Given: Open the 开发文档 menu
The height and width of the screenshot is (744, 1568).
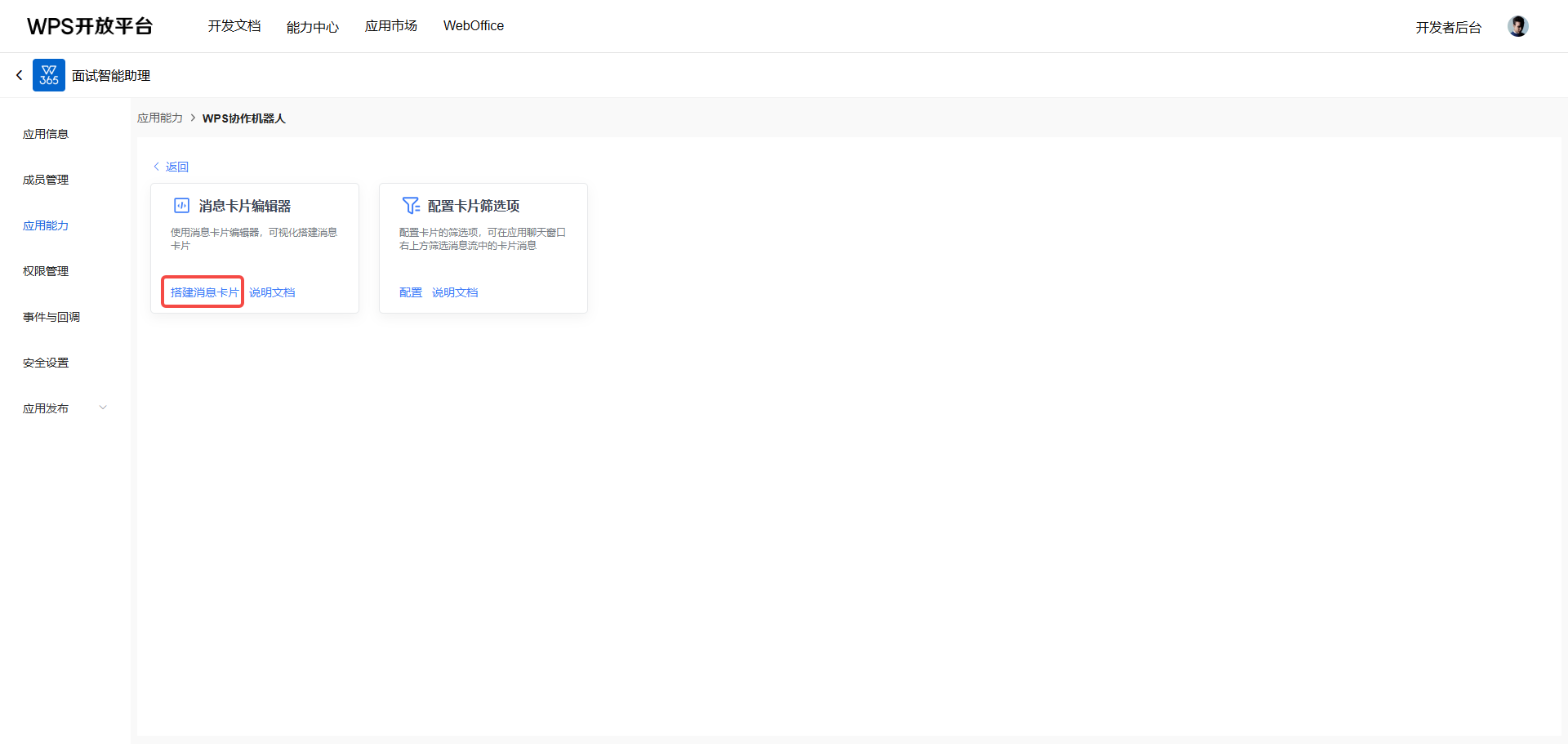Looking at the screenshot, I should [234, 26].
